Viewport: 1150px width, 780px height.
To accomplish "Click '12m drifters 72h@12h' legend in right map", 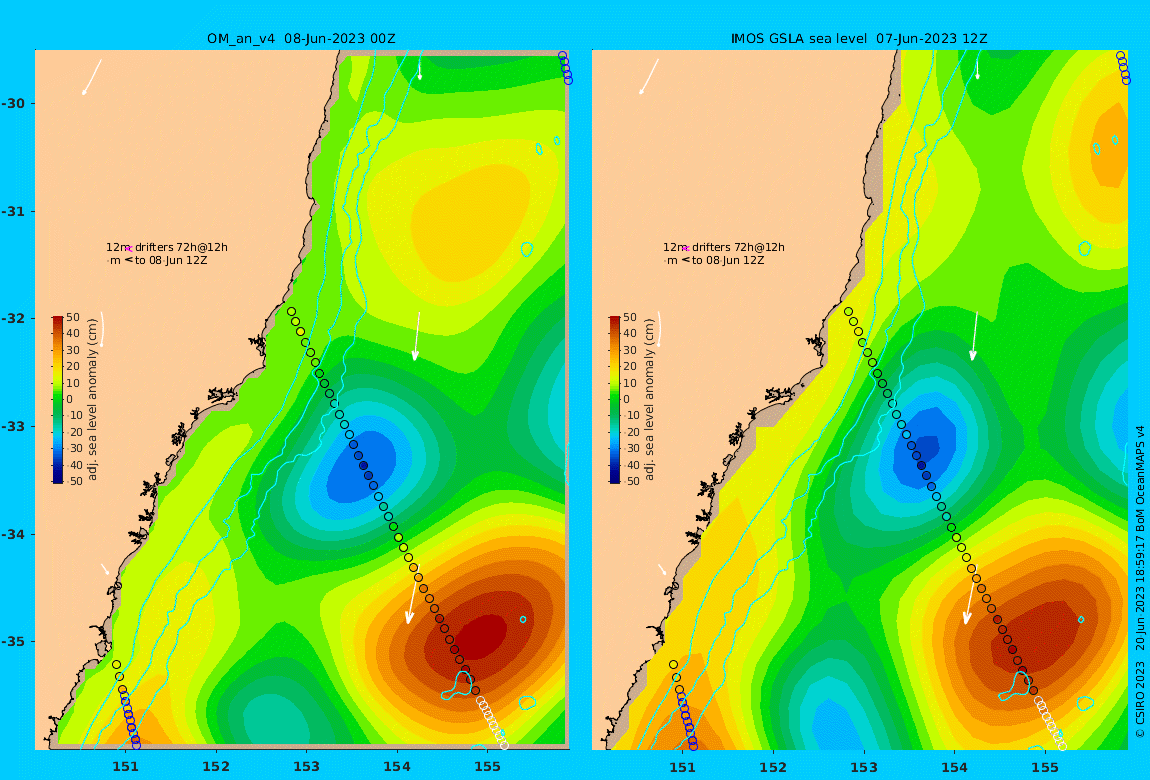I will tap(724, 247).
